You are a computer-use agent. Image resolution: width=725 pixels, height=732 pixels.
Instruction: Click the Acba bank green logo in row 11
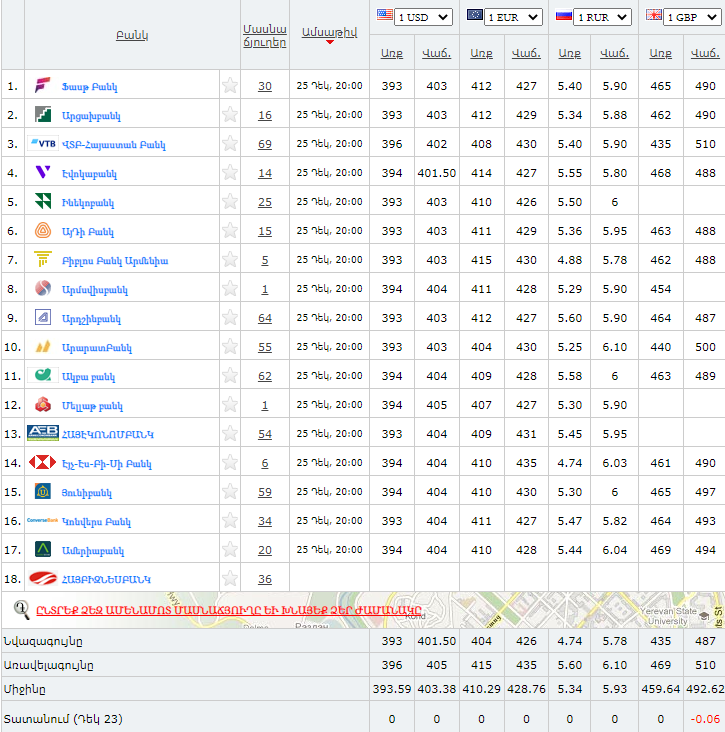tap(42, 375)
